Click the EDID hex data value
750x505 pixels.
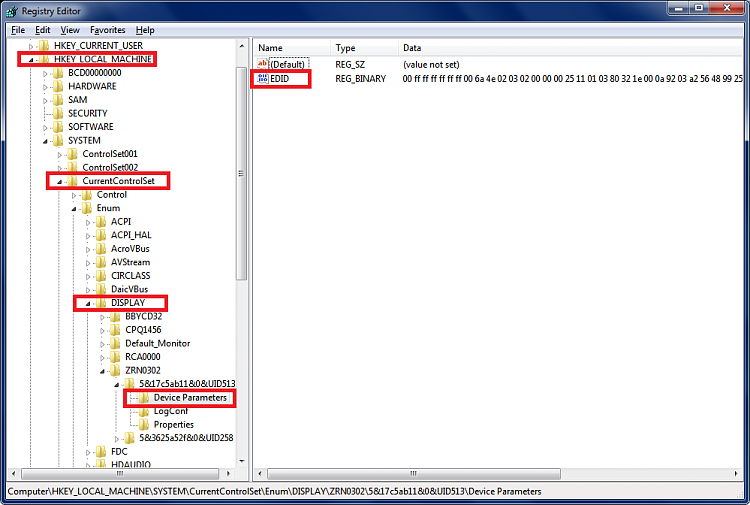click(x=573, y=78)
